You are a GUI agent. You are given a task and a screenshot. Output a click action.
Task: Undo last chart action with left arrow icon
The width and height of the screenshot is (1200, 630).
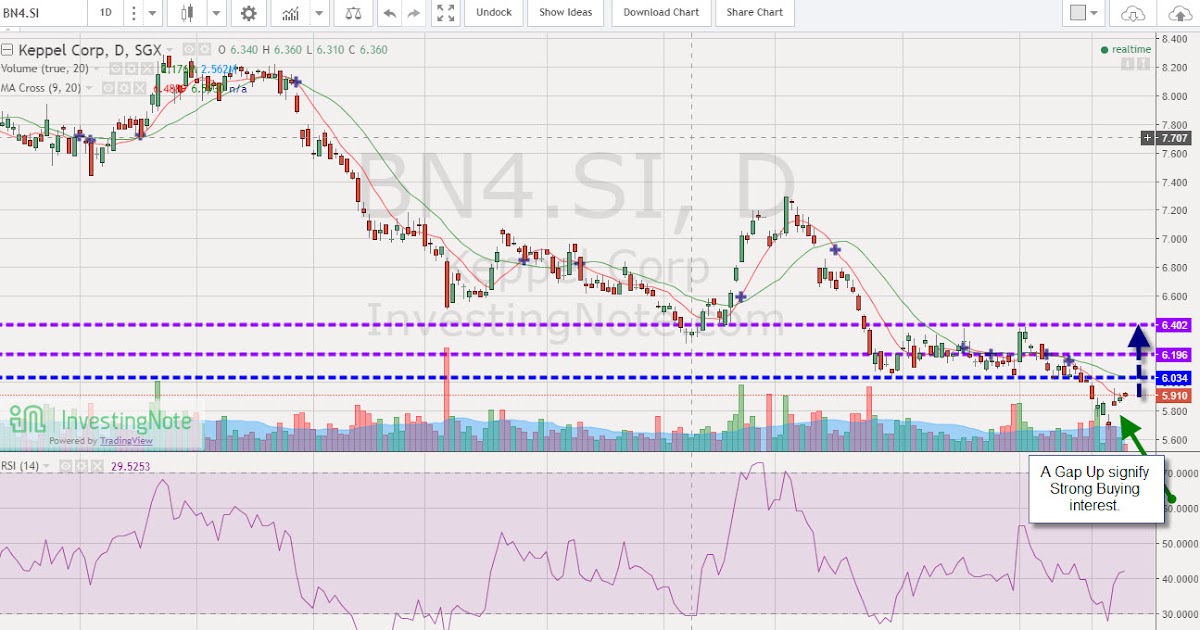[x=390, y=13]
